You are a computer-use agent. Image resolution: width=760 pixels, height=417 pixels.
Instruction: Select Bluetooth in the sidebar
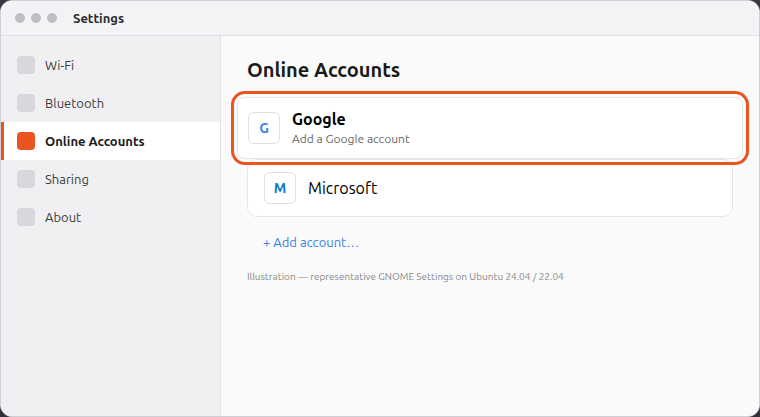pos(111,103)
